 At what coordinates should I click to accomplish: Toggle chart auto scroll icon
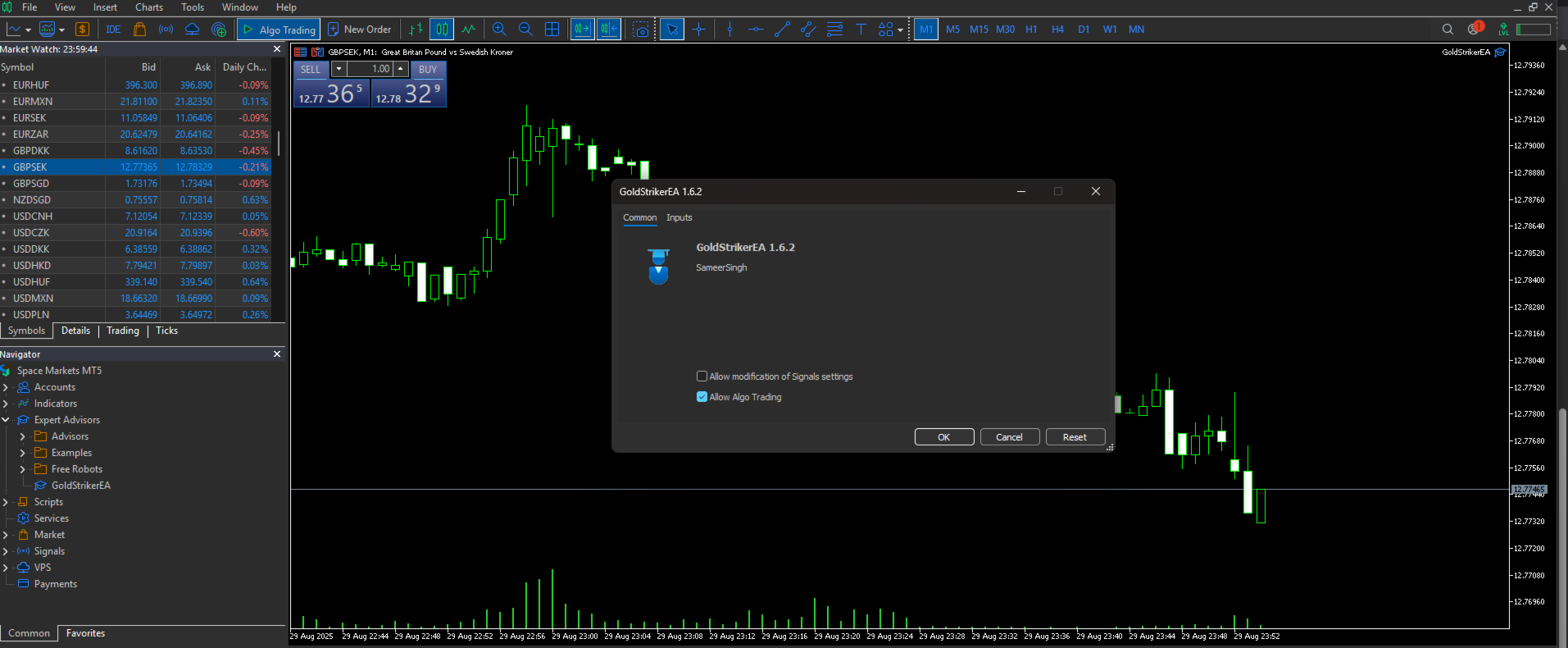pos(583,30)
